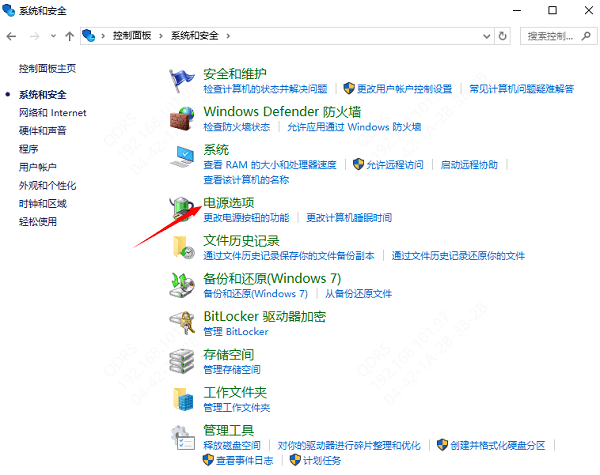Click 常见计算机问题疑难解答
600x475 pixels.
coord(522,89)
